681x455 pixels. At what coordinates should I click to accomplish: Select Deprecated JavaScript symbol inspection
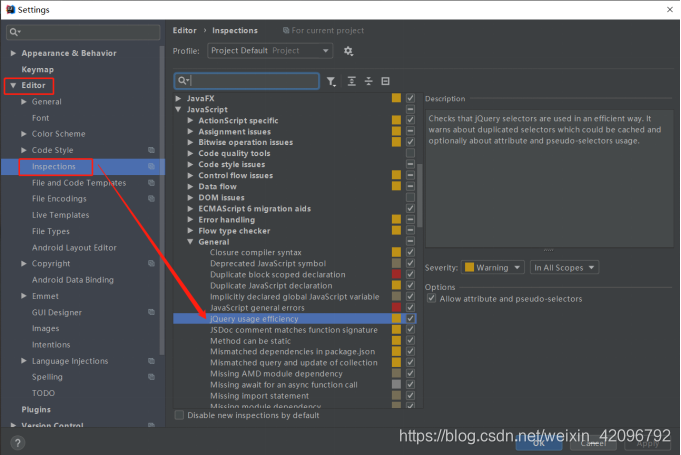click(268, 264)
